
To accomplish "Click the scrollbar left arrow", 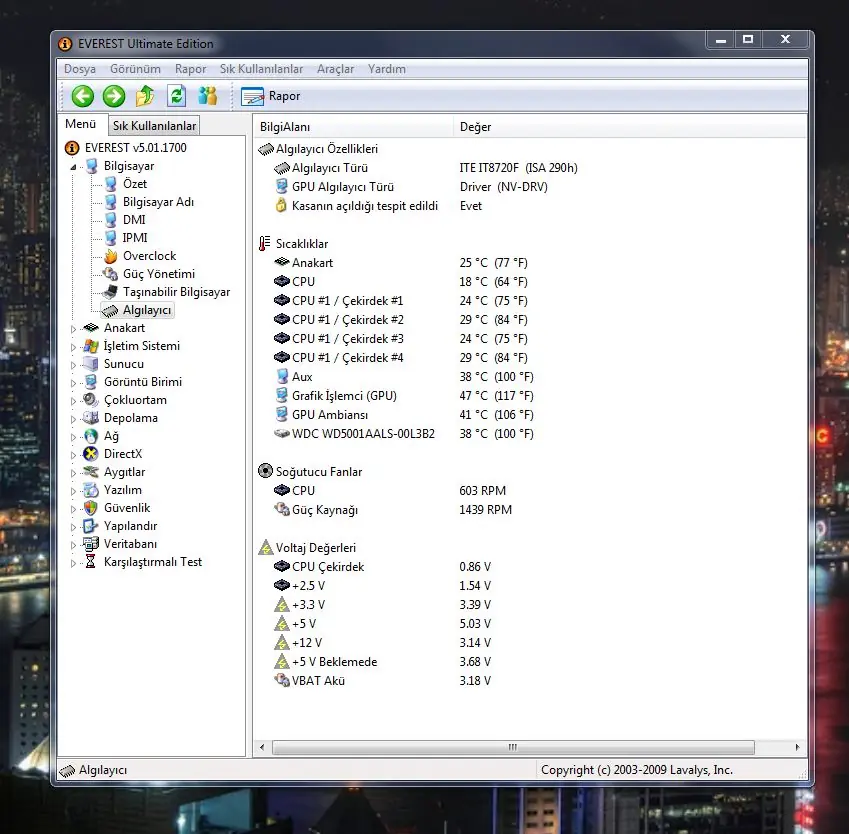I will (263, 747).
